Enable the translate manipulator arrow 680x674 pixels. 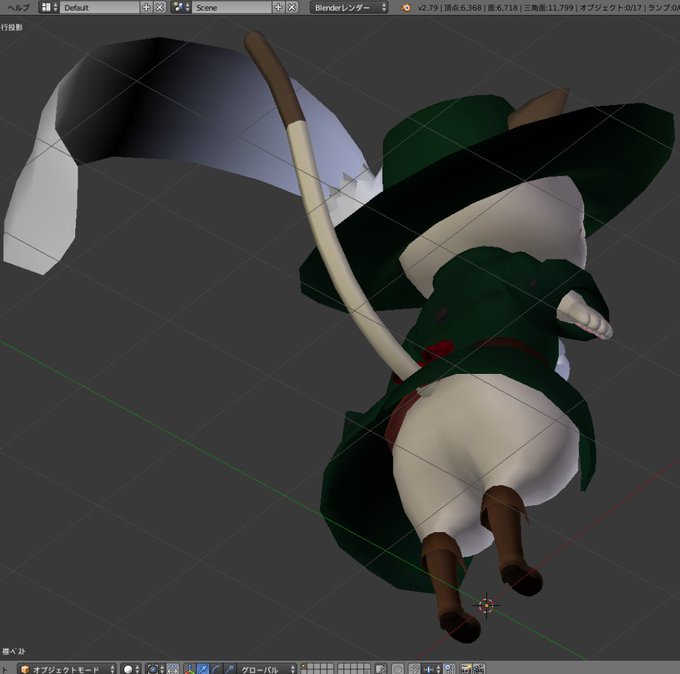(203, 669)
